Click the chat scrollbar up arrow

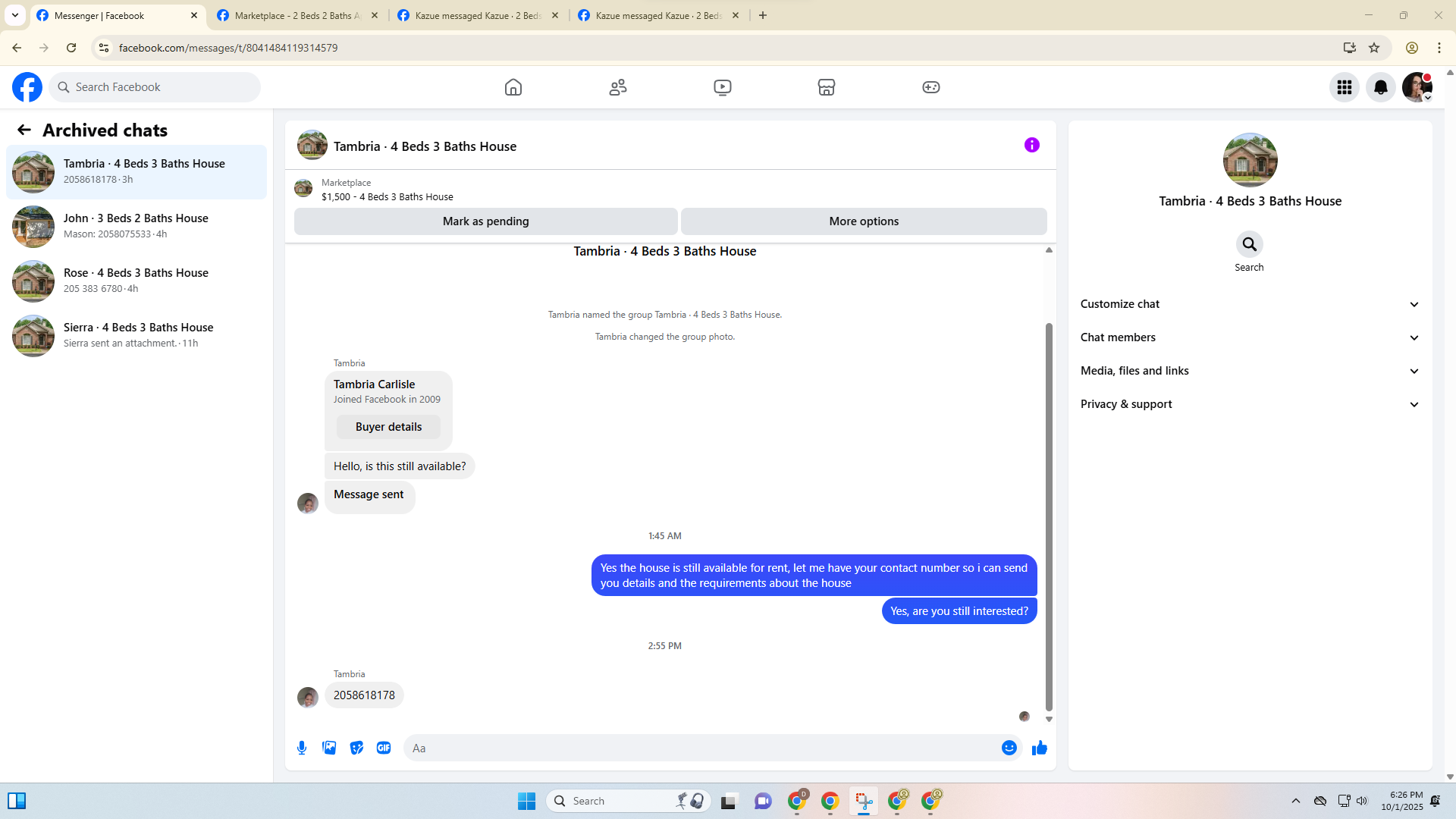pos(1049,250)
